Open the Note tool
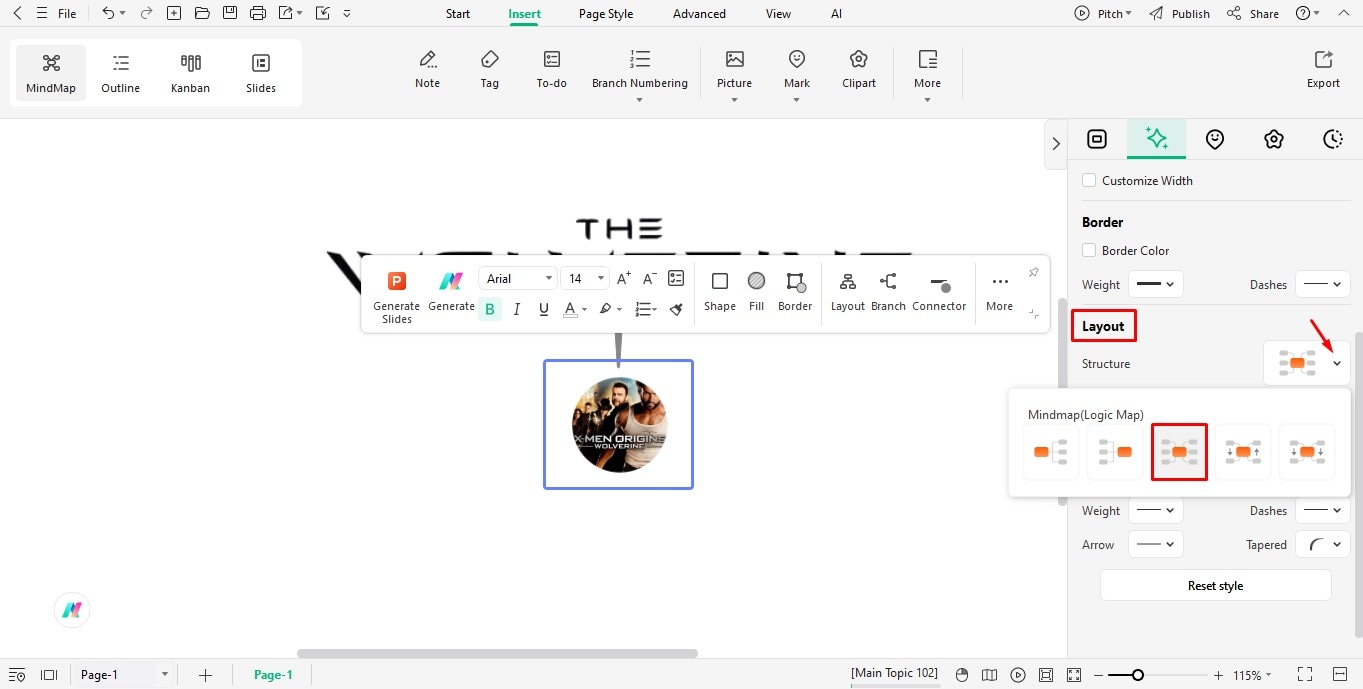Screen dimensions: 1363x689 [x=428, y=69]
